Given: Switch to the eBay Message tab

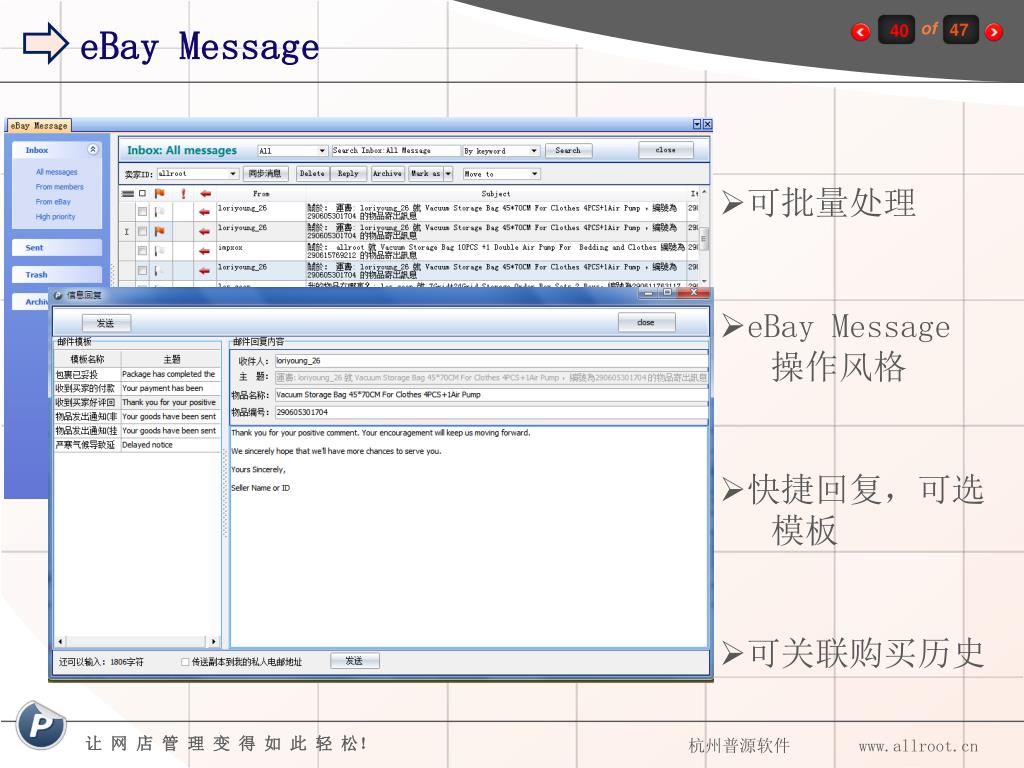Looking at the screenshot, I should tap(39, 125).
